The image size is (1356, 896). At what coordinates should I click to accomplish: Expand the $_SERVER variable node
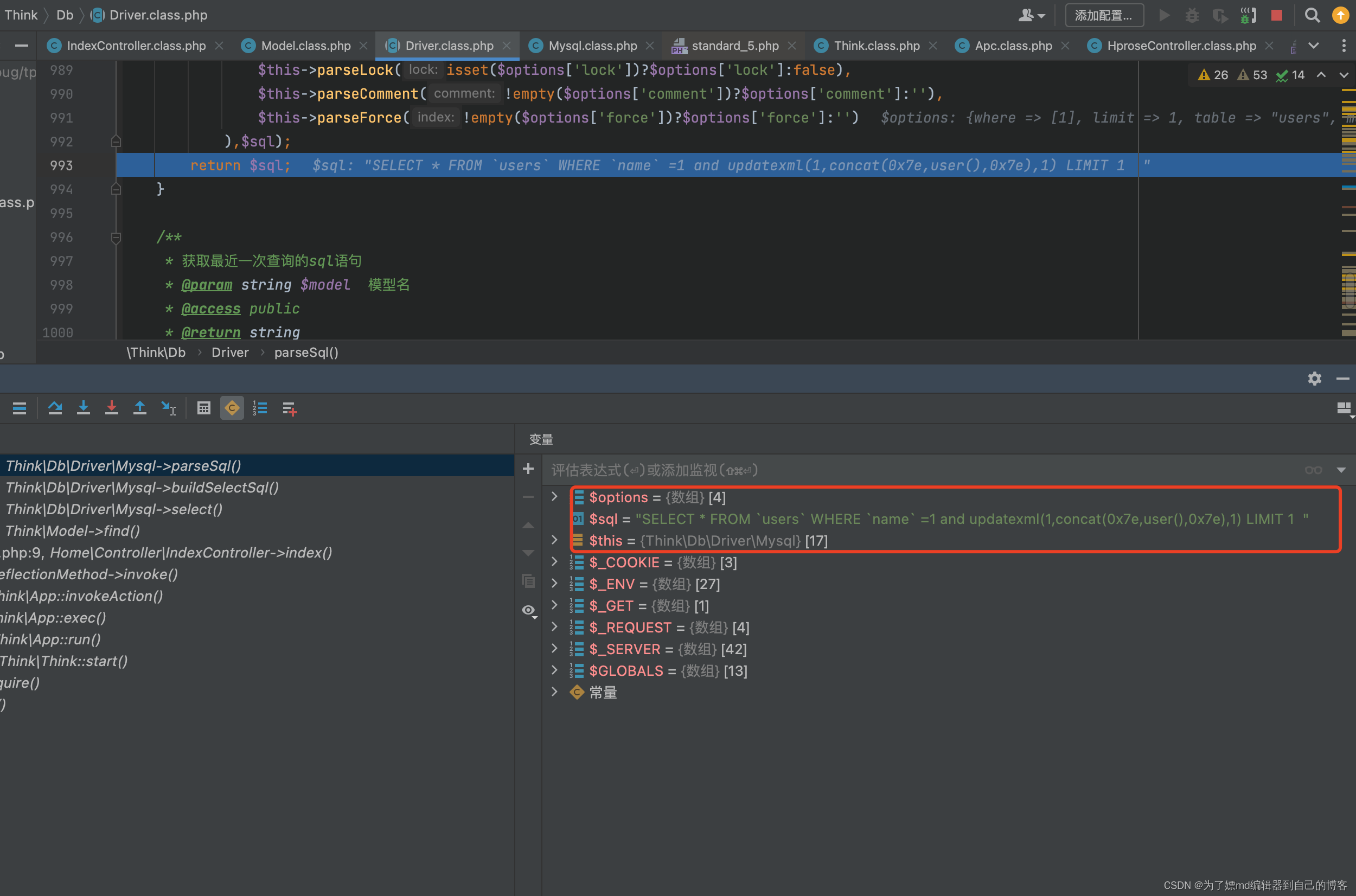[x=554, y=649]
